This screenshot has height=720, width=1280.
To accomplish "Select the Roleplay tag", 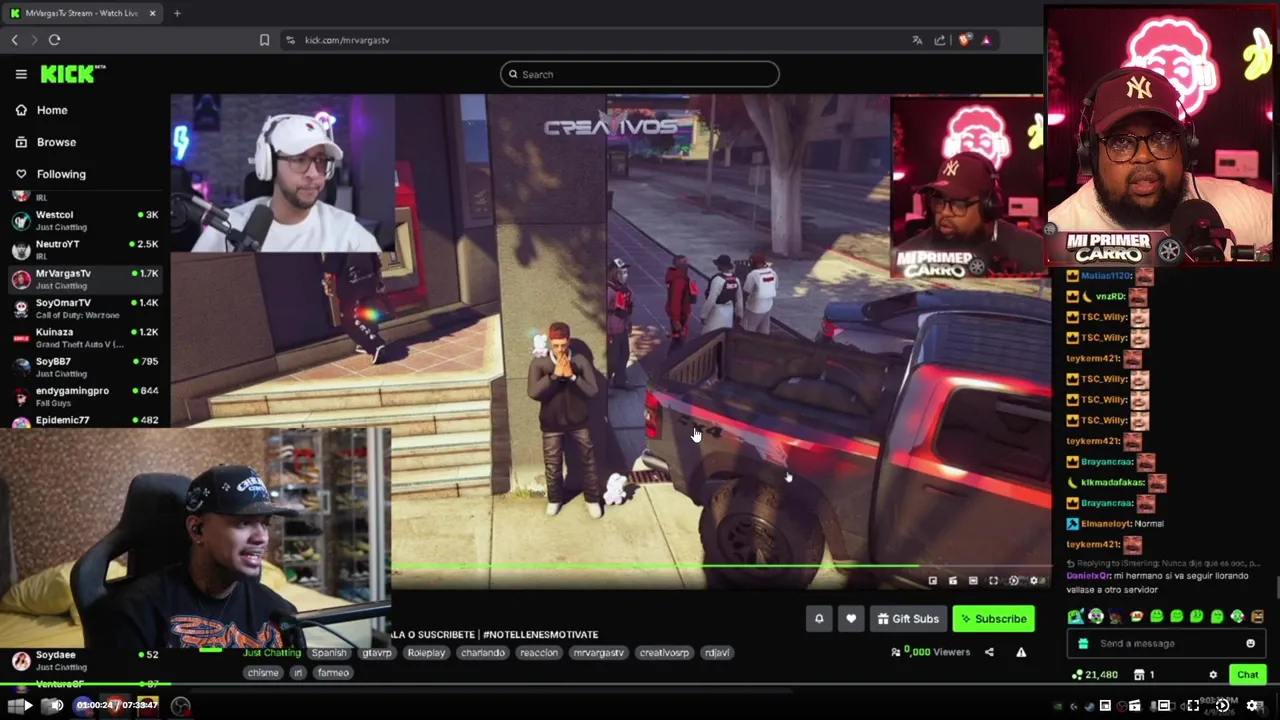I will [426, 653].
